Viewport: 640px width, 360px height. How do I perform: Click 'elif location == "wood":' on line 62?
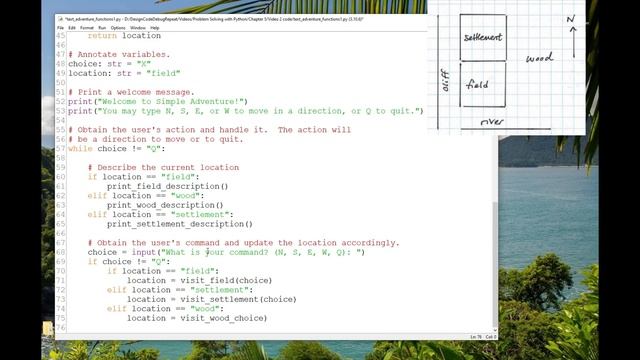(x=146, y=196)
